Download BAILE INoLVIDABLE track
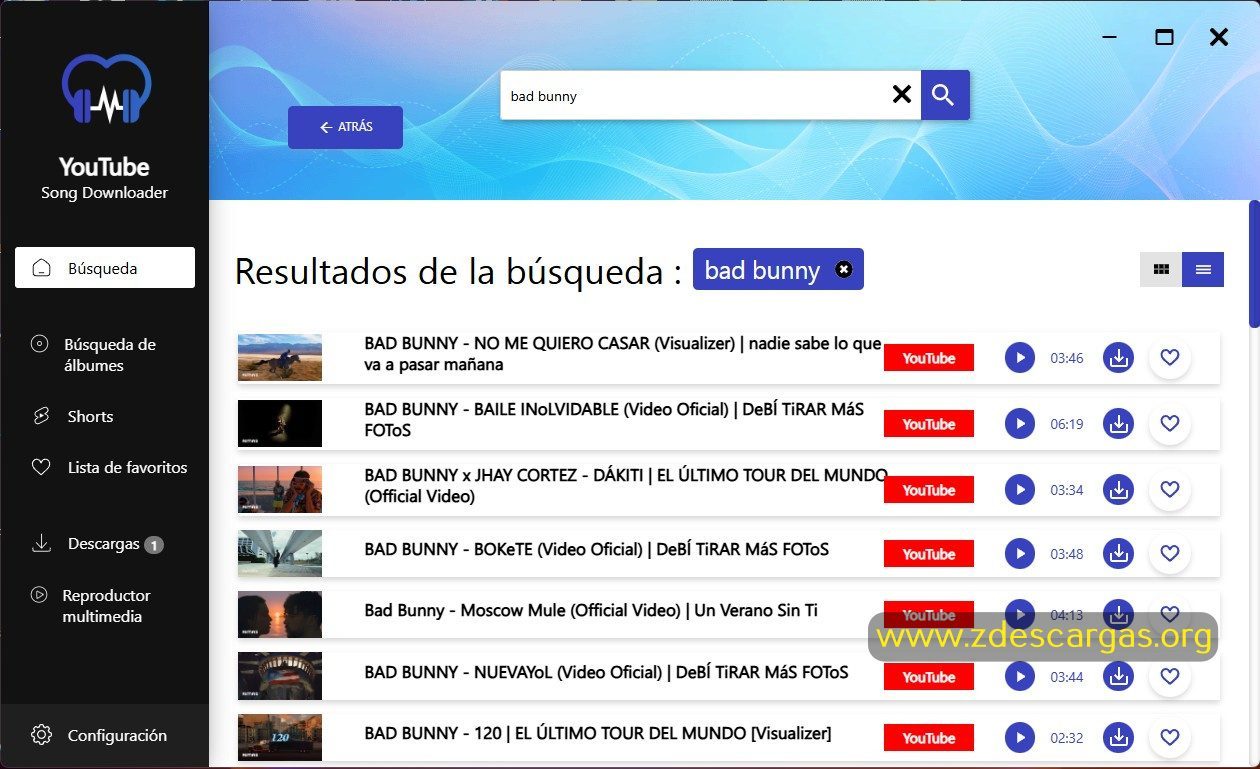Screen dimensions: 1260x769 pos(1118,423)
